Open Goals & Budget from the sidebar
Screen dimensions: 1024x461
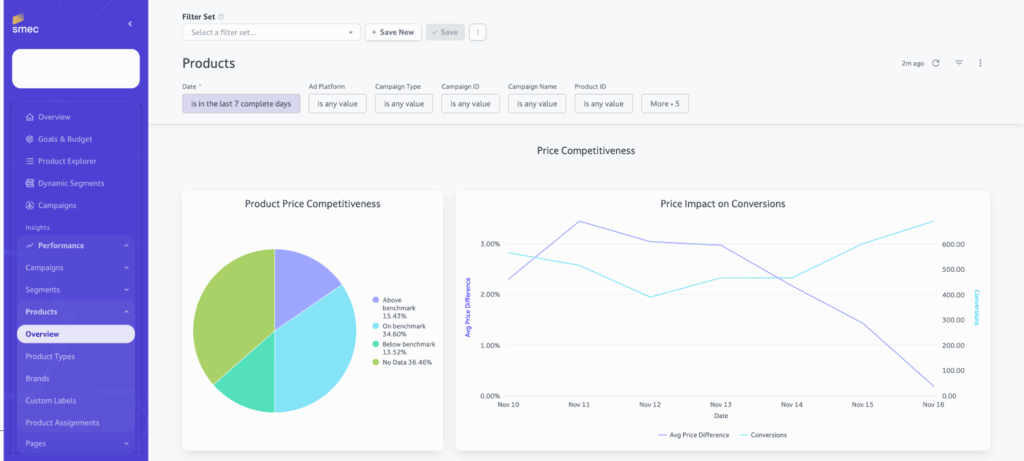64,139
